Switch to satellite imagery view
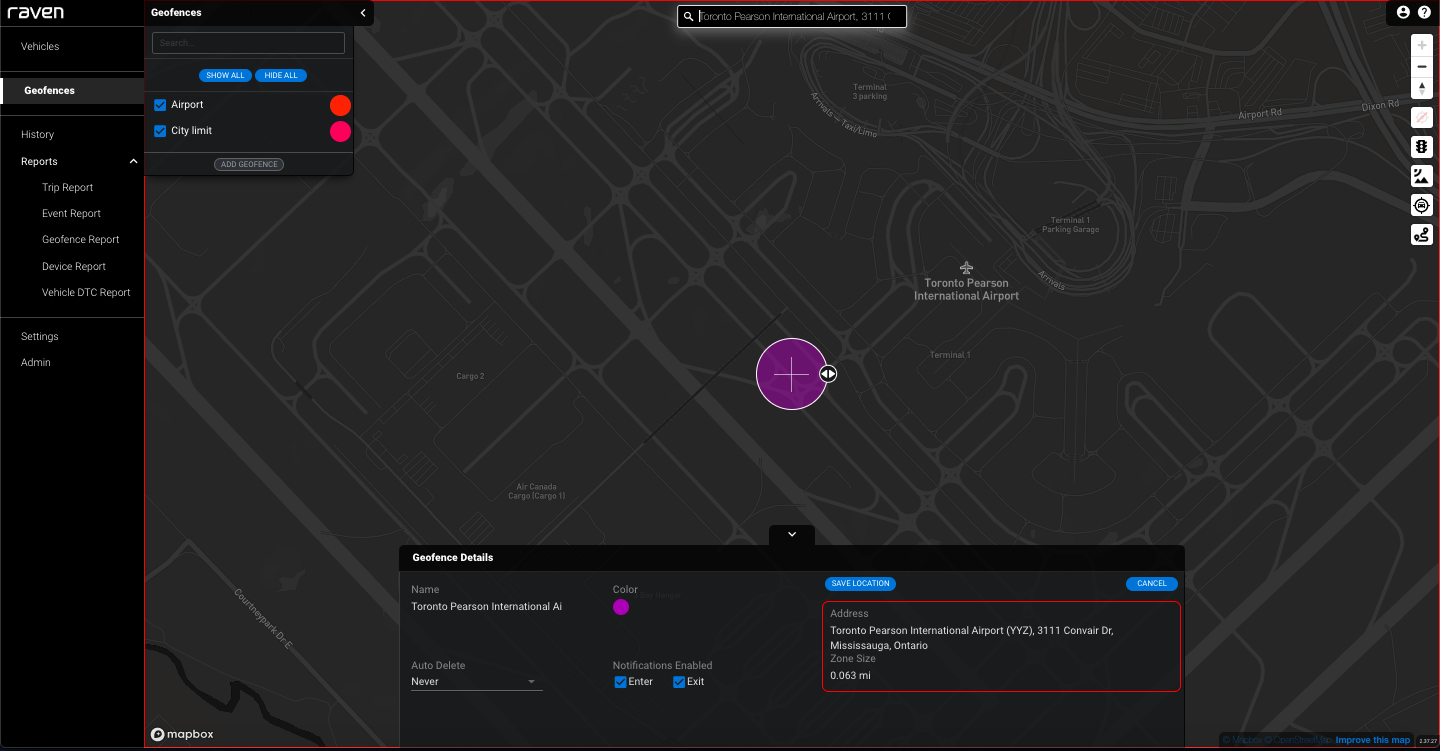The height and width of the screenshot is (751, 1440). pyautogui.click(x=1422, y=176)
